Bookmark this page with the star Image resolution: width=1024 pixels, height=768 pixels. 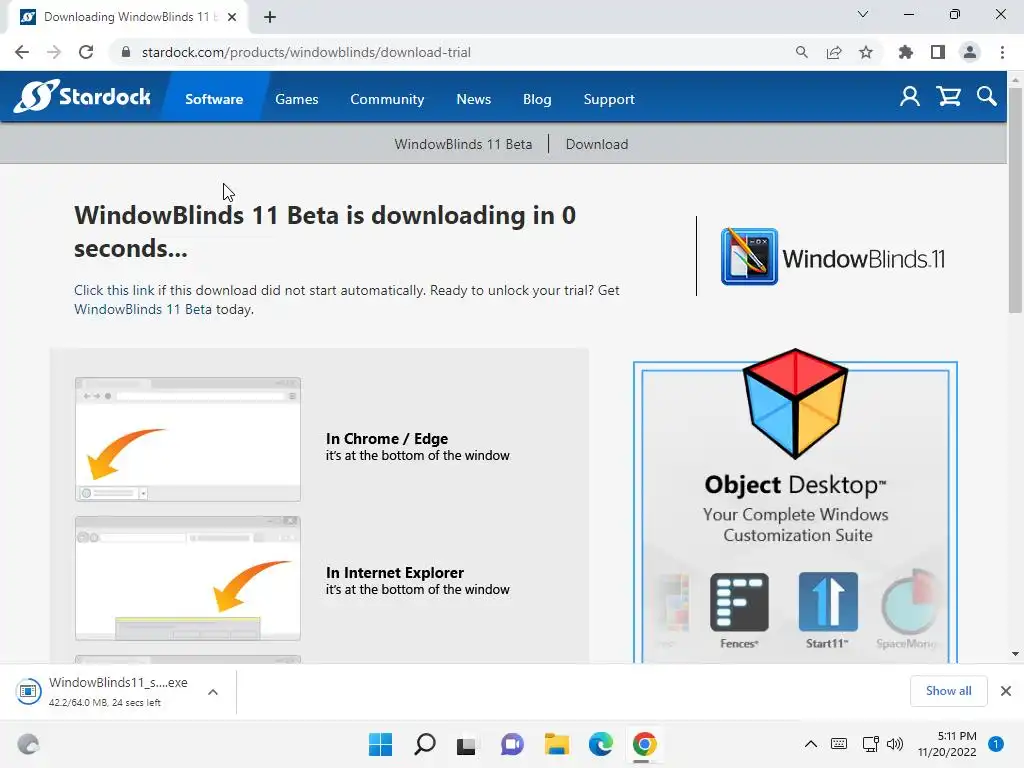tap(866, 52)
